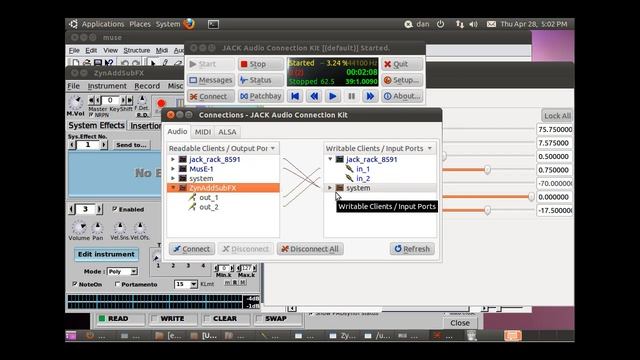Click the muse pencil tool icon
The image size is (640, 360).
165,63
